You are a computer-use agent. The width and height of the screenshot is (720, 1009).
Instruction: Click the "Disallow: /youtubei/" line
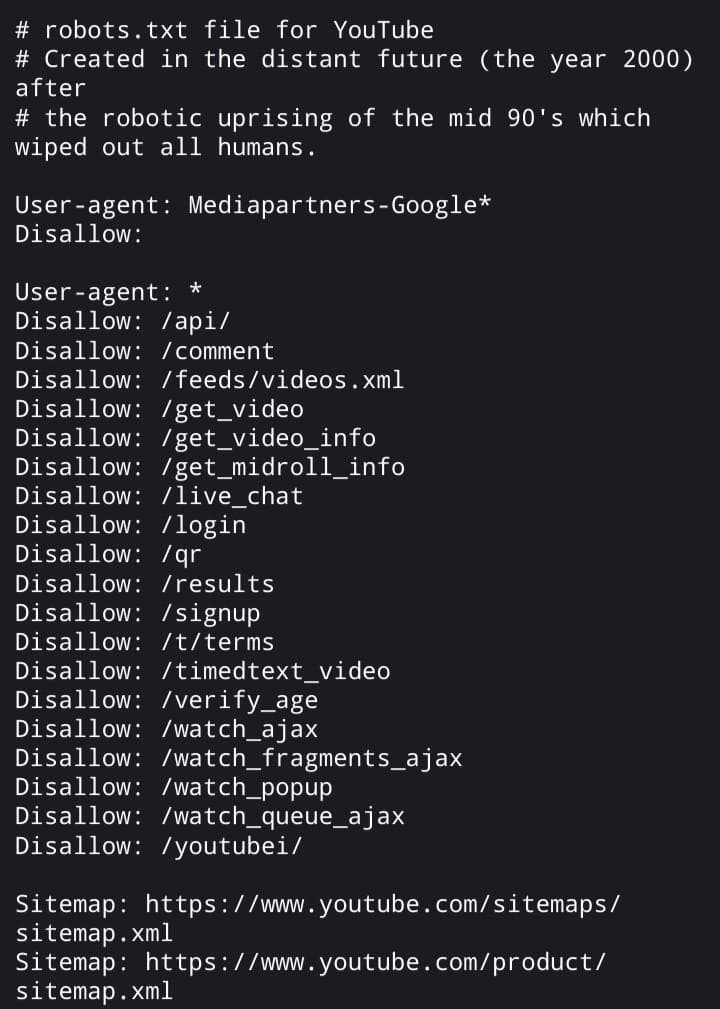pos(158,846)
